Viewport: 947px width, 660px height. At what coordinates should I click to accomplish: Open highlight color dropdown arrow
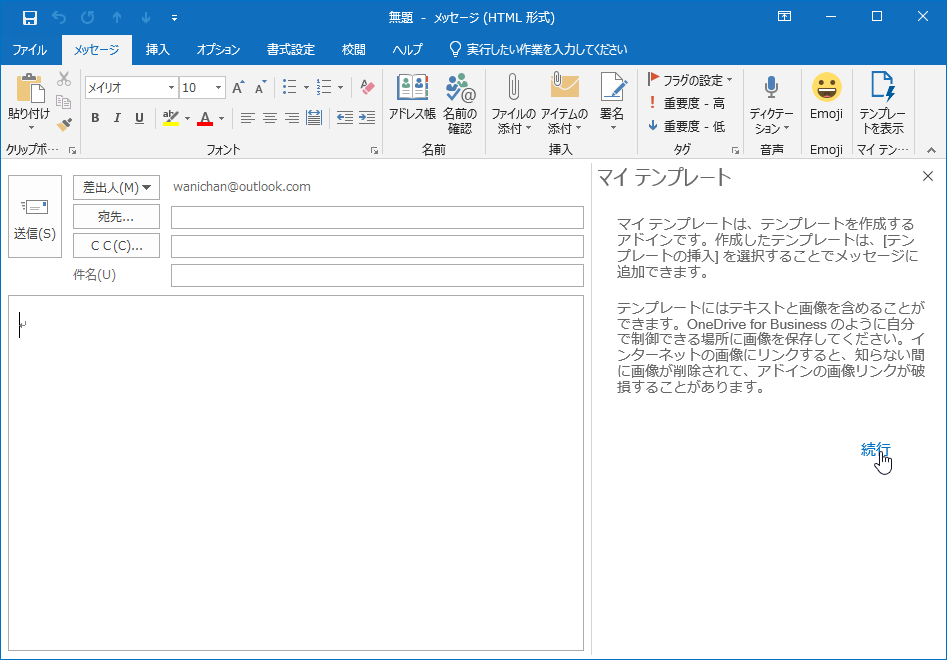click(187, 118)
